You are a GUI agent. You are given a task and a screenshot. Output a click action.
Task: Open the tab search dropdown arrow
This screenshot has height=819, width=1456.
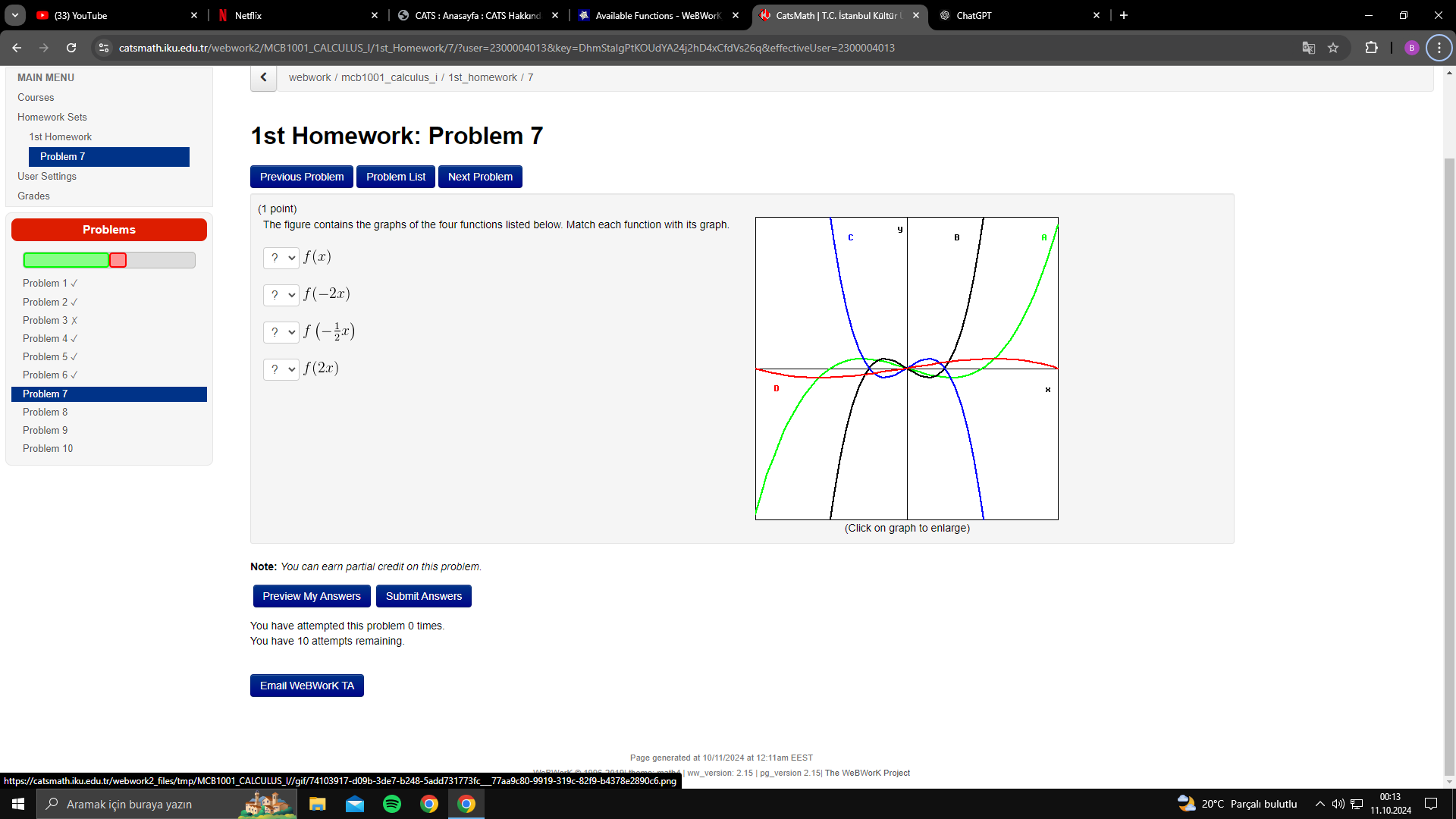tap(15, 15)
